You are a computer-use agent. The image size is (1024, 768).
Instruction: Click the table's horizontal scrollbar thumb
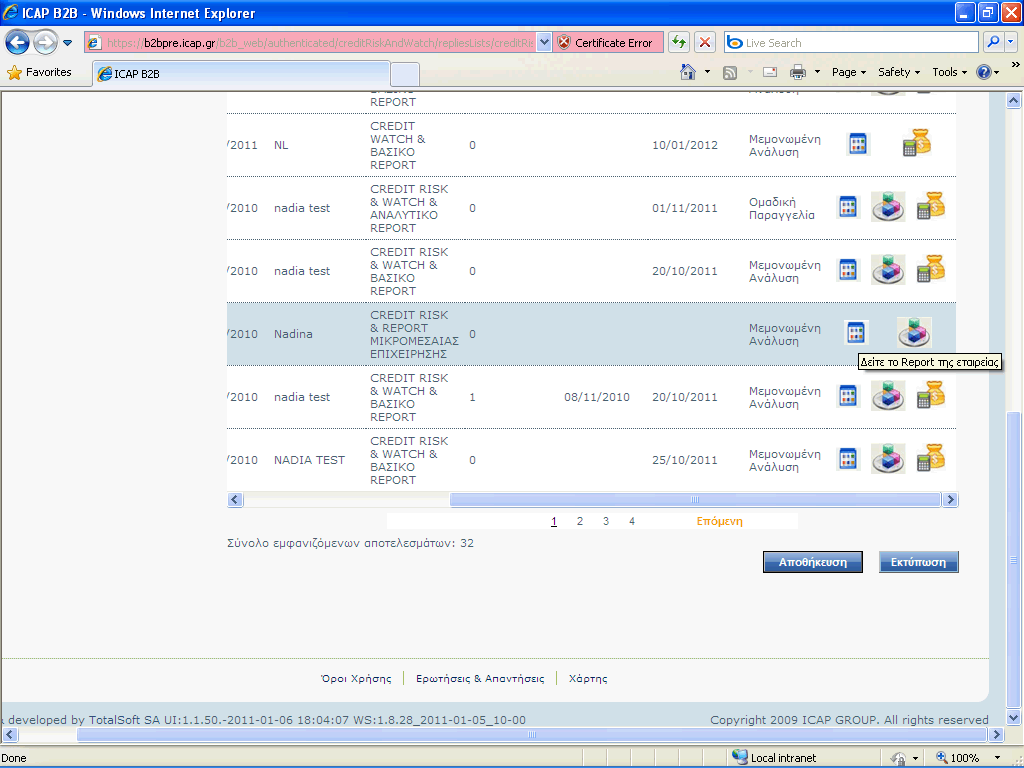[695, 500]
